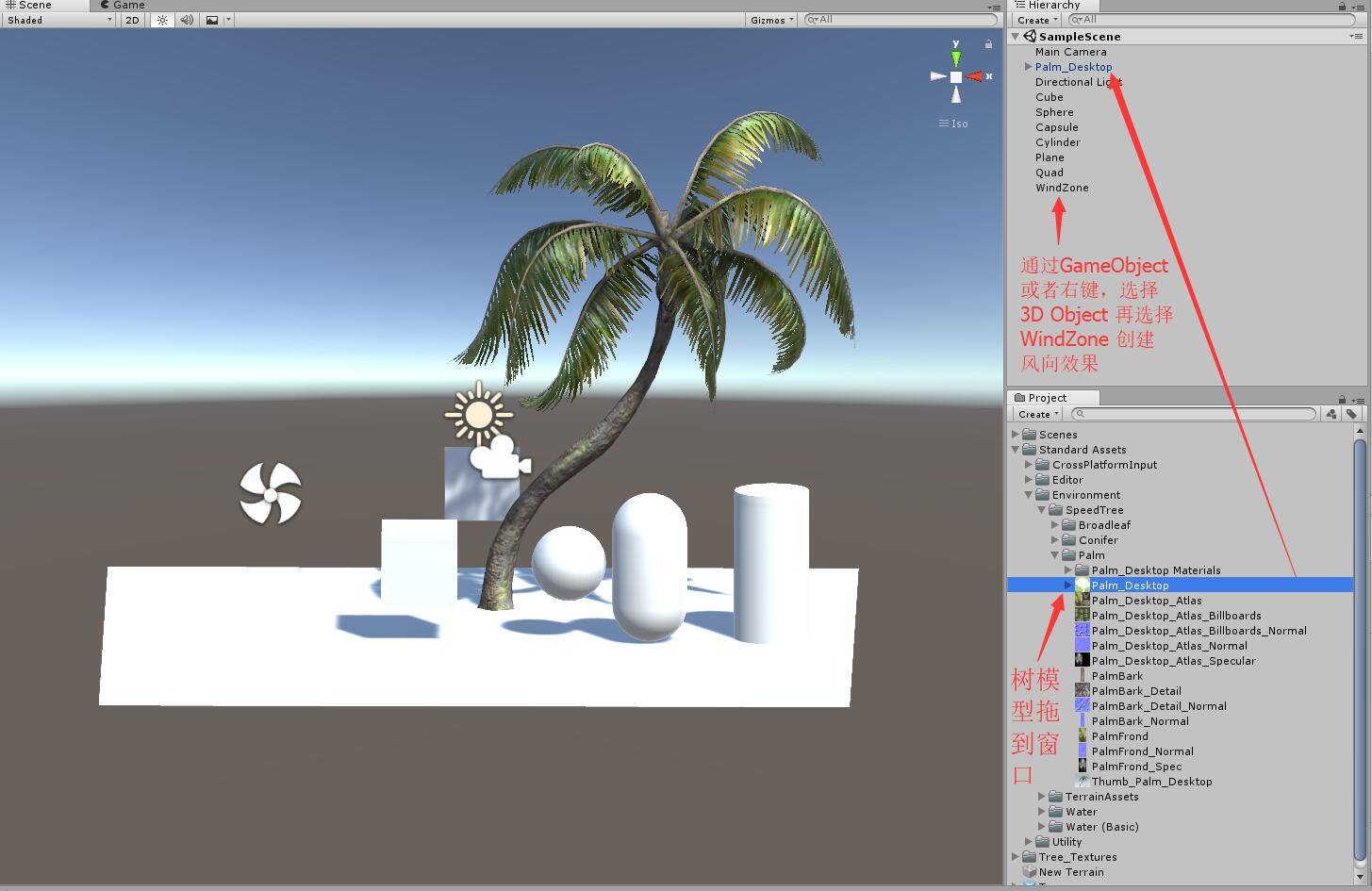Click the white left cone of orientation gizmo
Viewport: 1372px width, 891px height.
[x=938, y=76]
